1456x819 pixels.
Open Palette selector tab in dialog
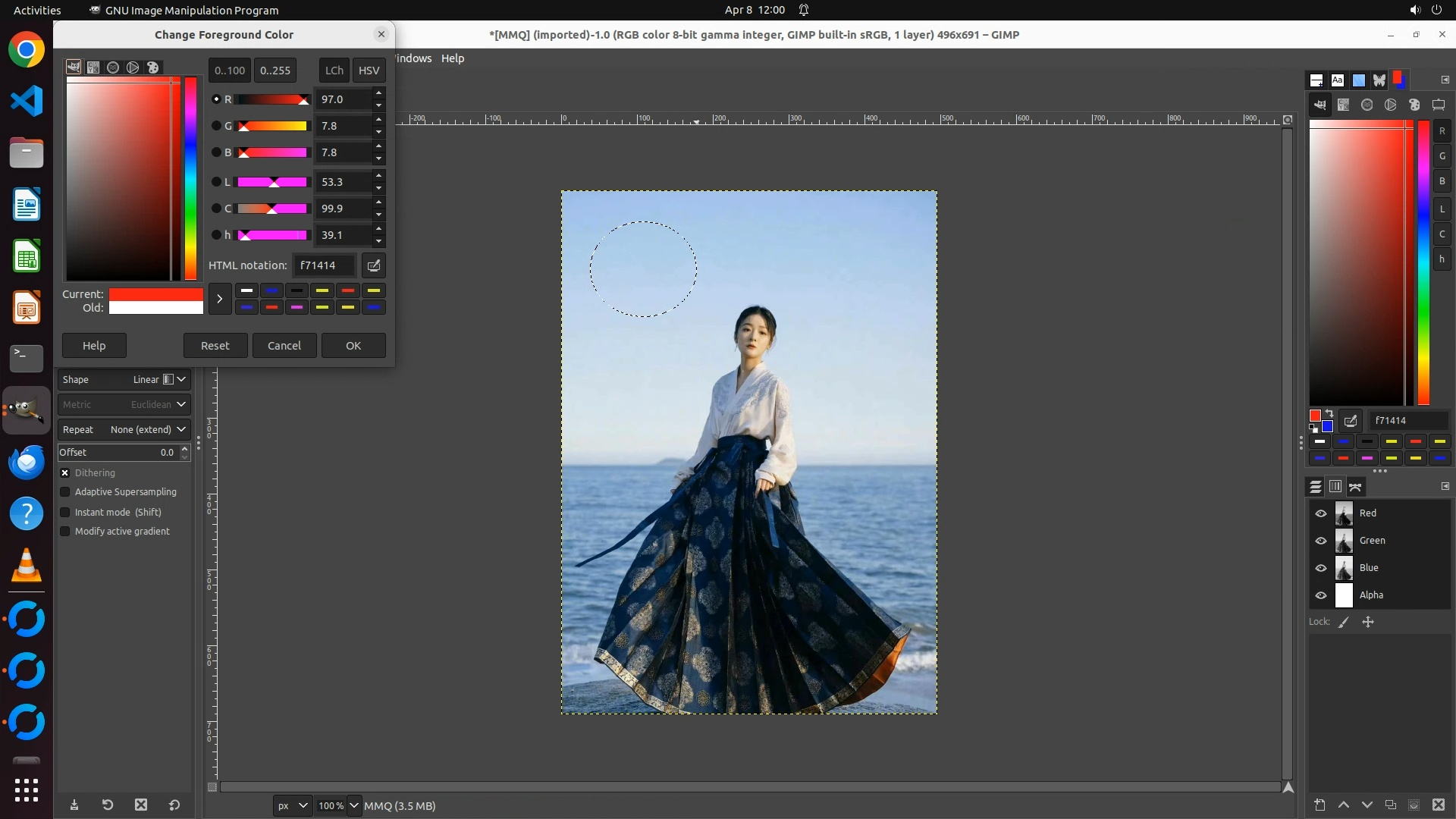click(152, 67)
